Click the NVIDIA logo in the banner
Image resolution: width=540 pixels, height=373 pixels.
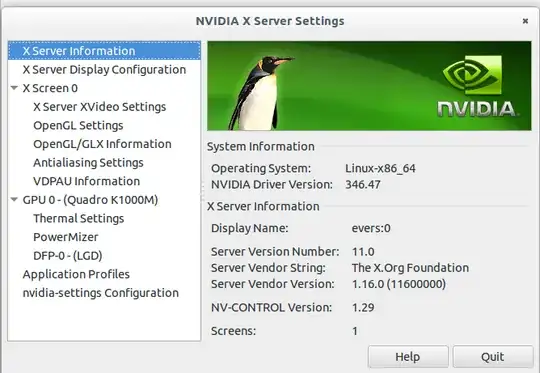[477, 86]
